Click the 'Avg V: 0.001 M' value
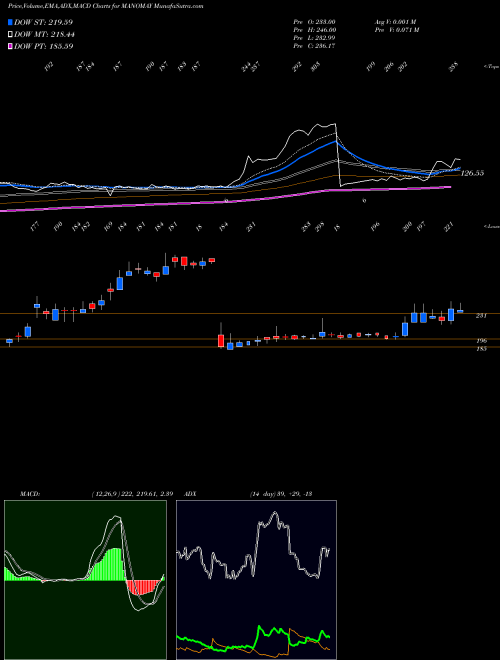 coord(395,21)
